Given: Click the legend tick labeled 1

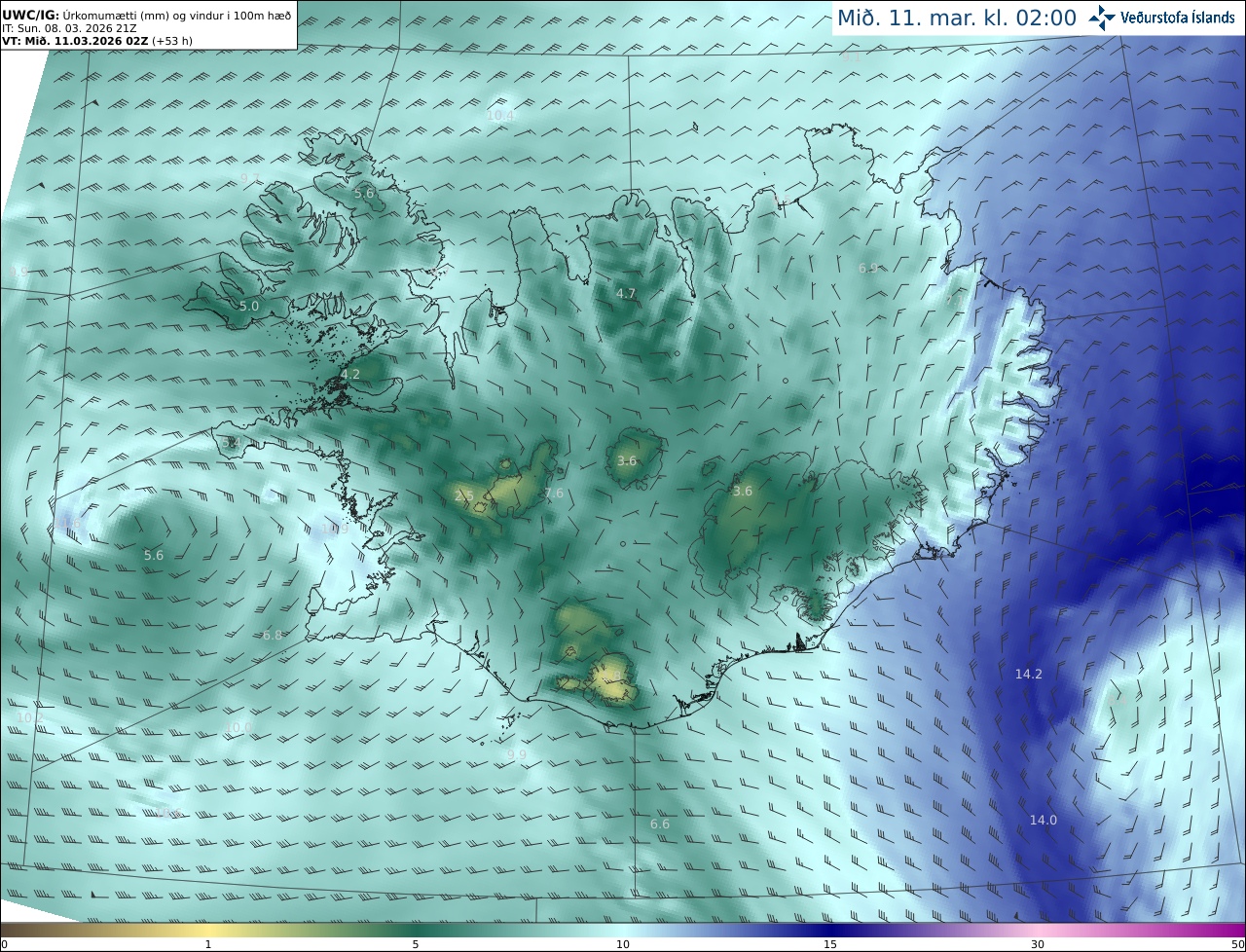Looking at the screenshot, I should pos(207,945).
